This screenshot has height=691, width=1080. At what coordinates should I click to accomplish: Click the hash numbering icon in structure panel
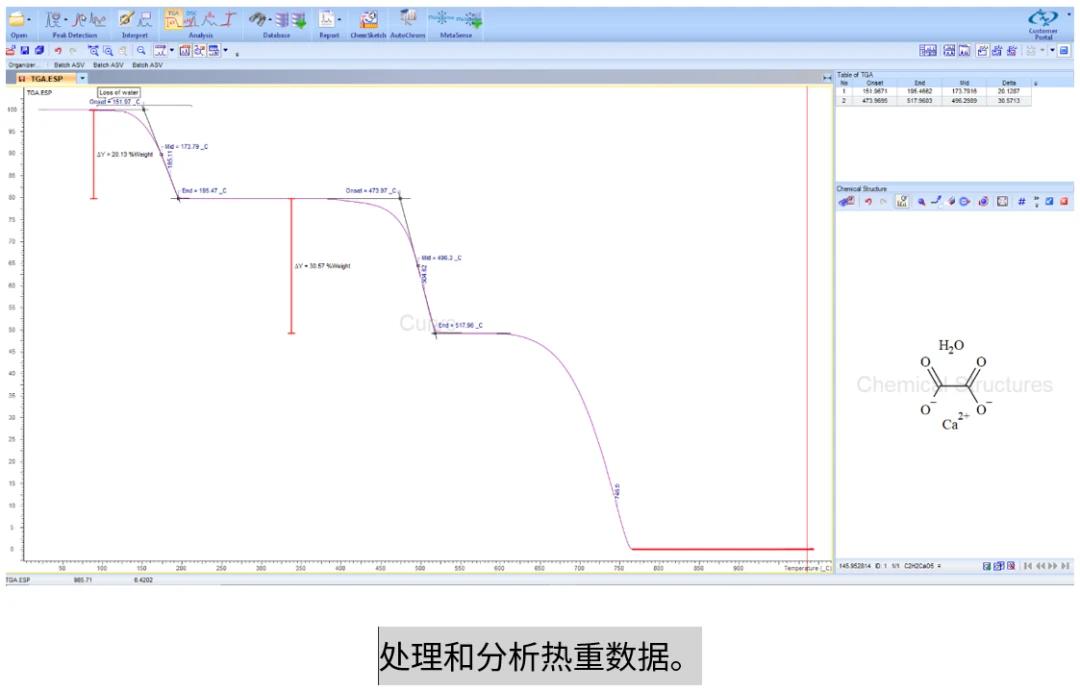(x=1021, y=201)
